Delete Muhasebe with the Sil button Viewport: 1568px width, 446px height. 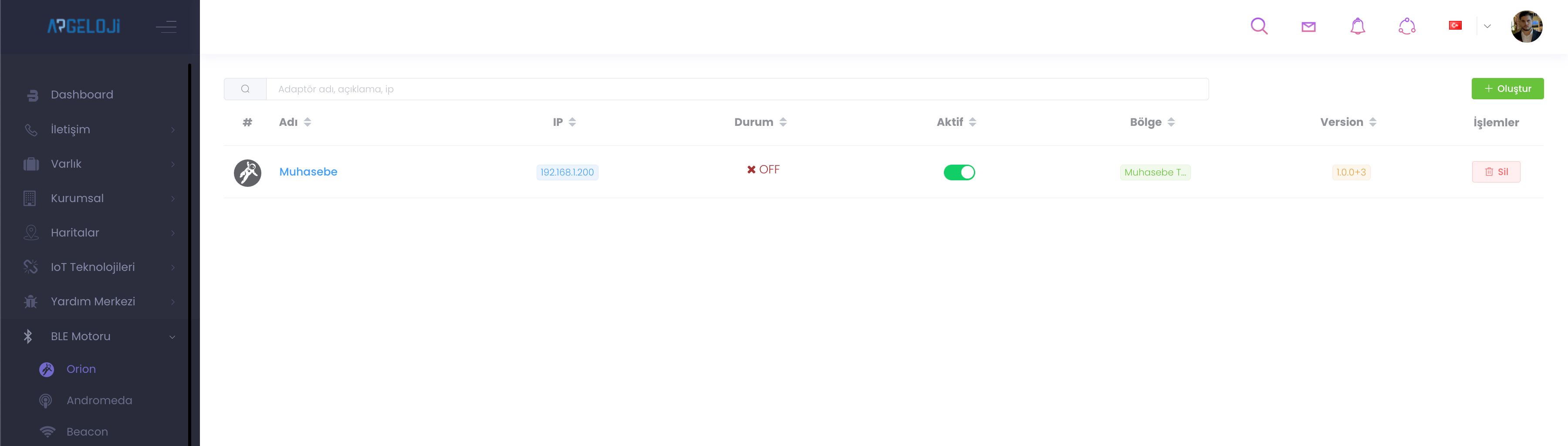pos(1496,172)
